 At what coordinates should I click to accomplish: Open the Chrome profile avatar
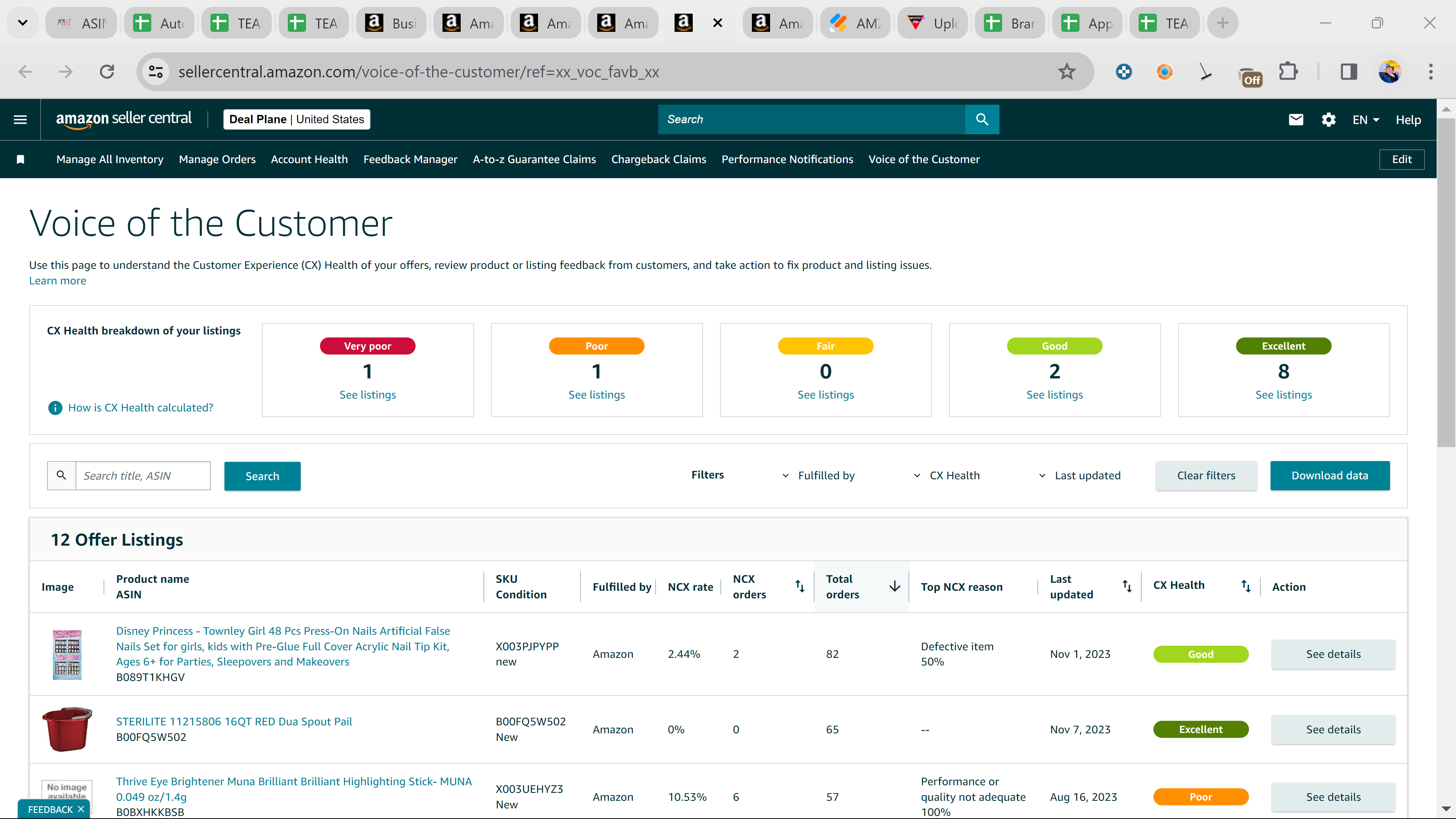tap(1390, 72)
